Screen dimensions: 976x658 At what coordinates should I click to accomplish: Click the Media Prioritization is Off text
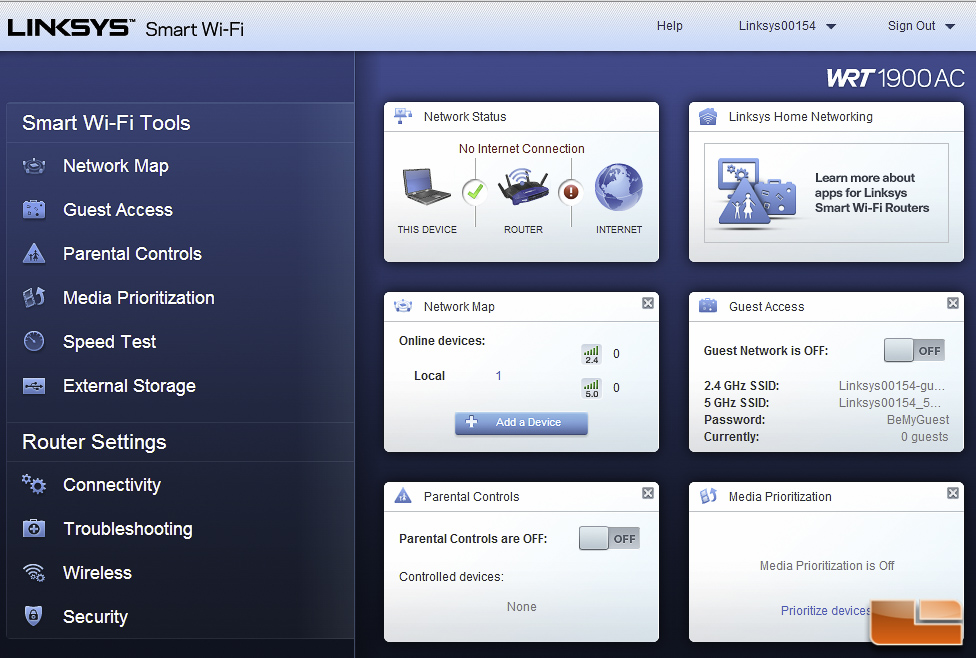pyautogui.click(x=827, y=565)
